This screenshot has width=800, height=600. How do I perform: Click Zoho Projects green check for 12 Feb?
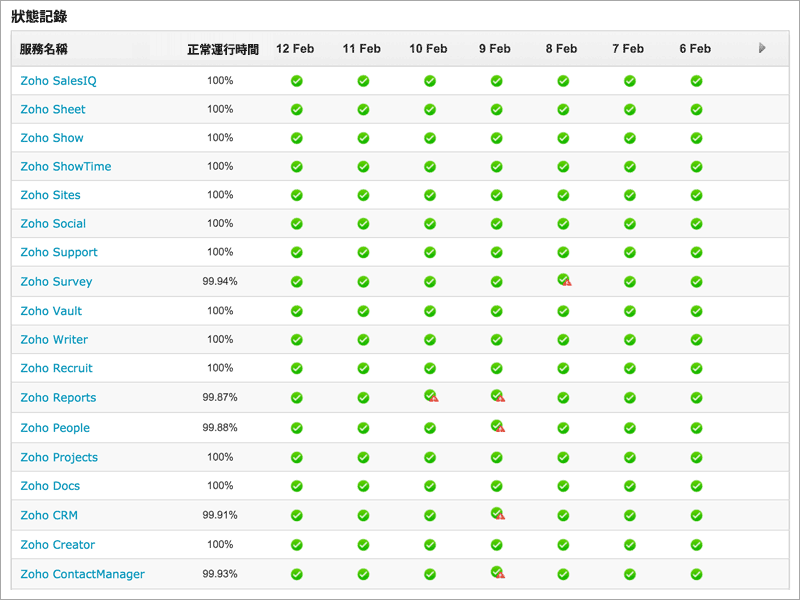[x=296, y=458]
